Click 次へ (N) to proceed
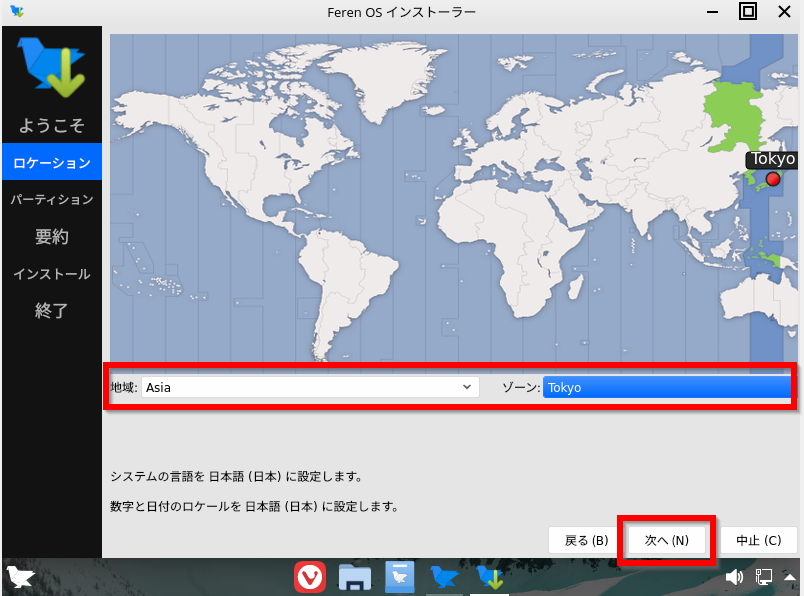The height and width of the screenshot is (596, 804). pyautogui.click(x=667, y=540)
